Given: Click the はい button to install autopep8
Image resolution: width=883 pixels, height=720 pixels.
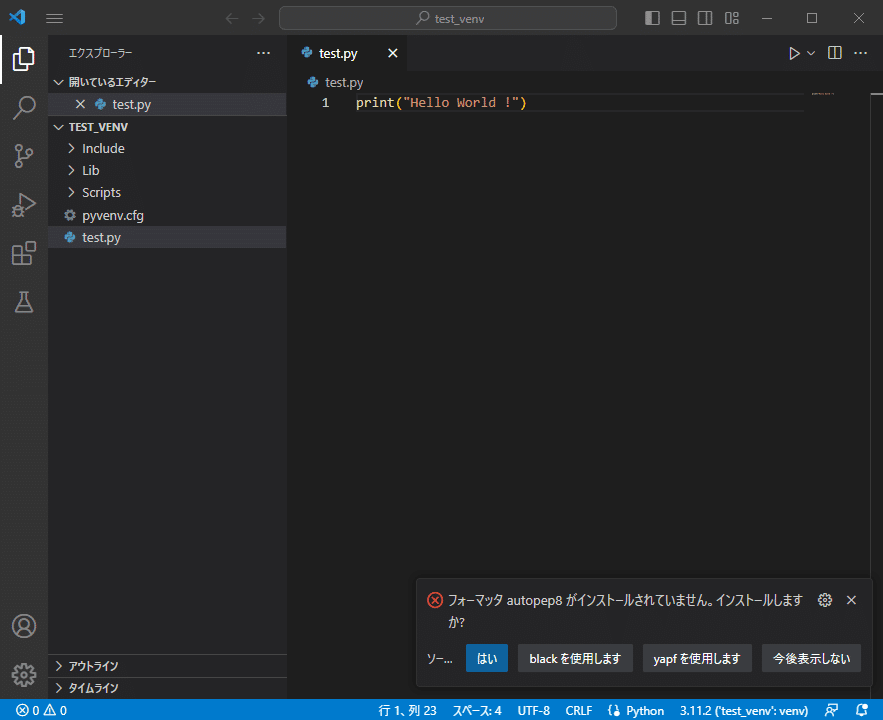Looking at the screenshot, I should (487, 658).
